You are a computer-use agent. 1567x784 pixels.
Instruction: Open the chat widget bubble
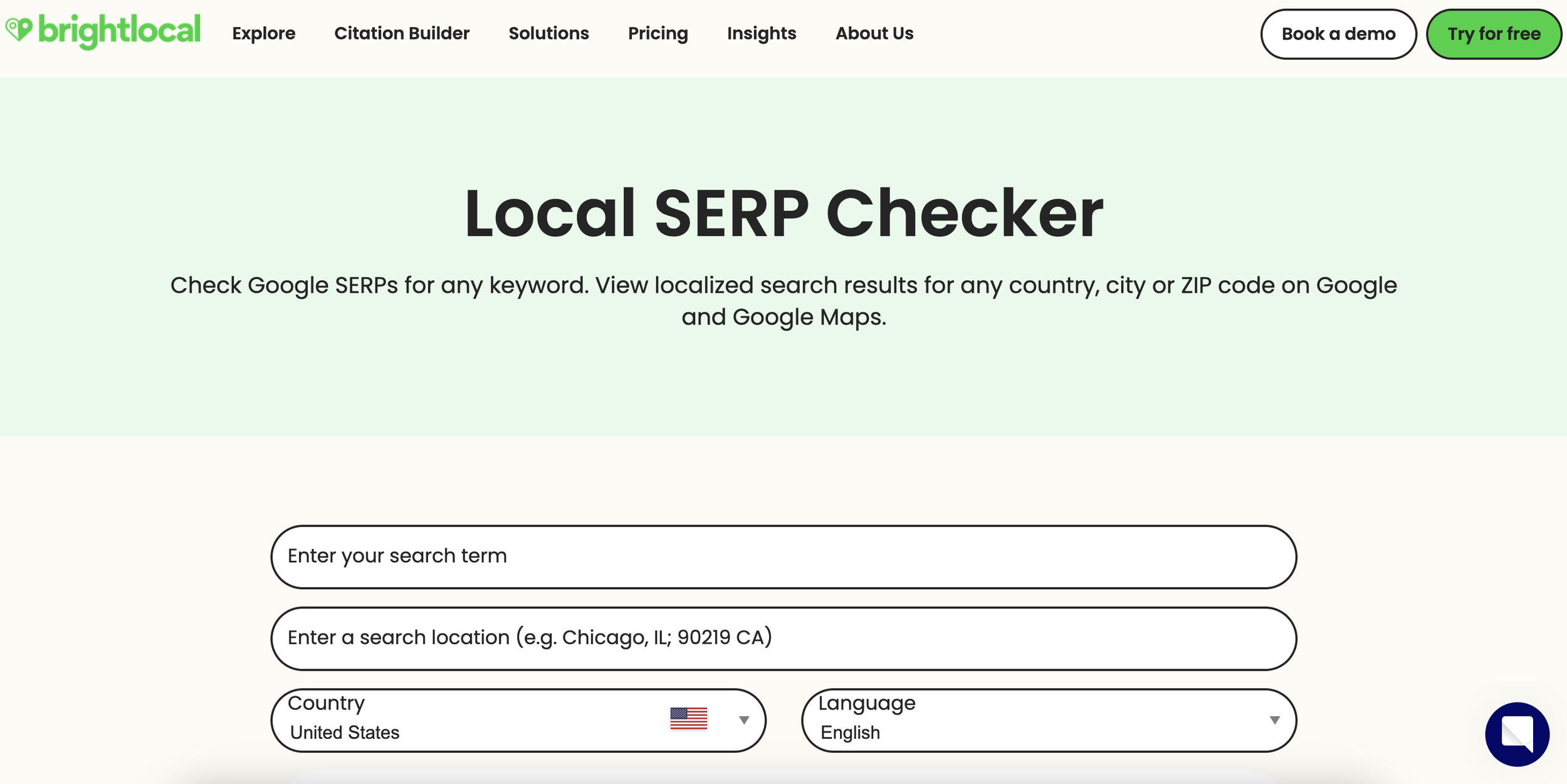point(1516,734)
